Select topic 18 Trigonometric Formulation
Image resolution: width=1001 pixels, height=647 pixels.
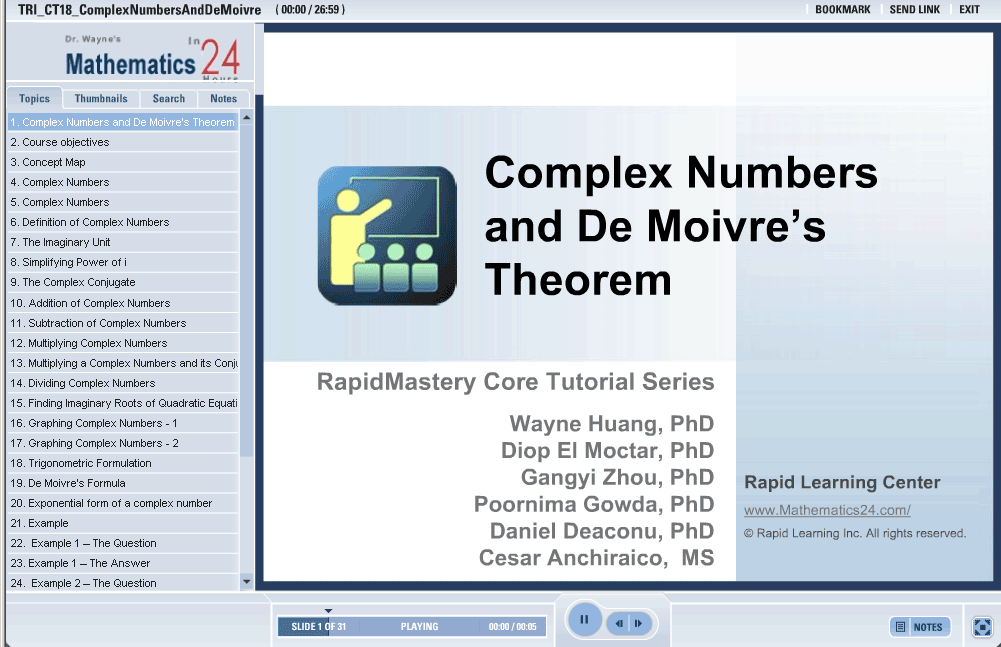click(123, 463)
